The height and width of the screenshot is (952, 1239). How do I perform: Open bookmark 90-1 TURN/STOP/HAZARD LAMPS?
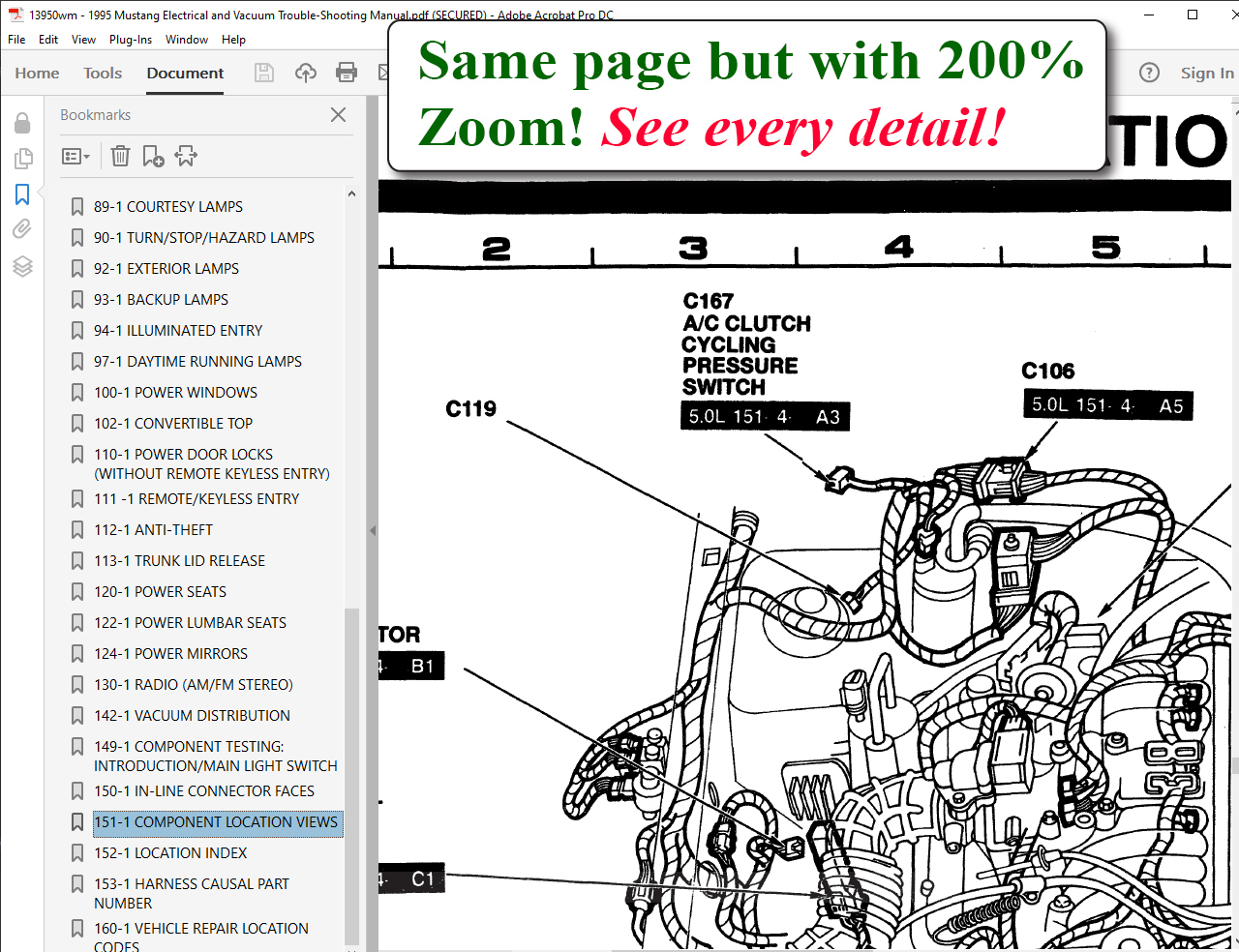click(x=204, y=238)
